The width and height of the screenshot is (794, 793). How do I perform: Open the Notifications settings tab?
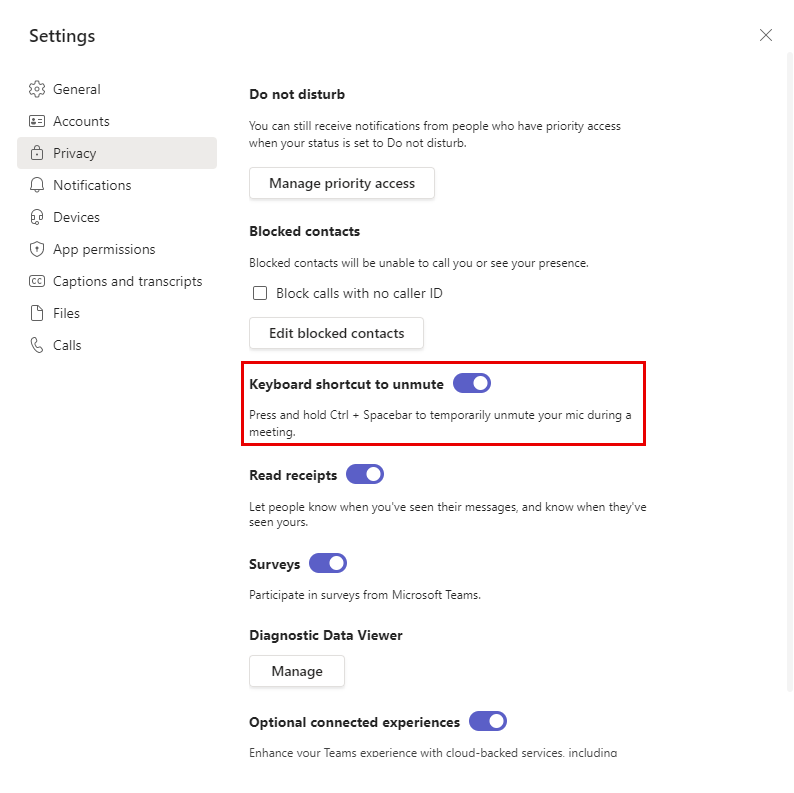tap(92, 185)
